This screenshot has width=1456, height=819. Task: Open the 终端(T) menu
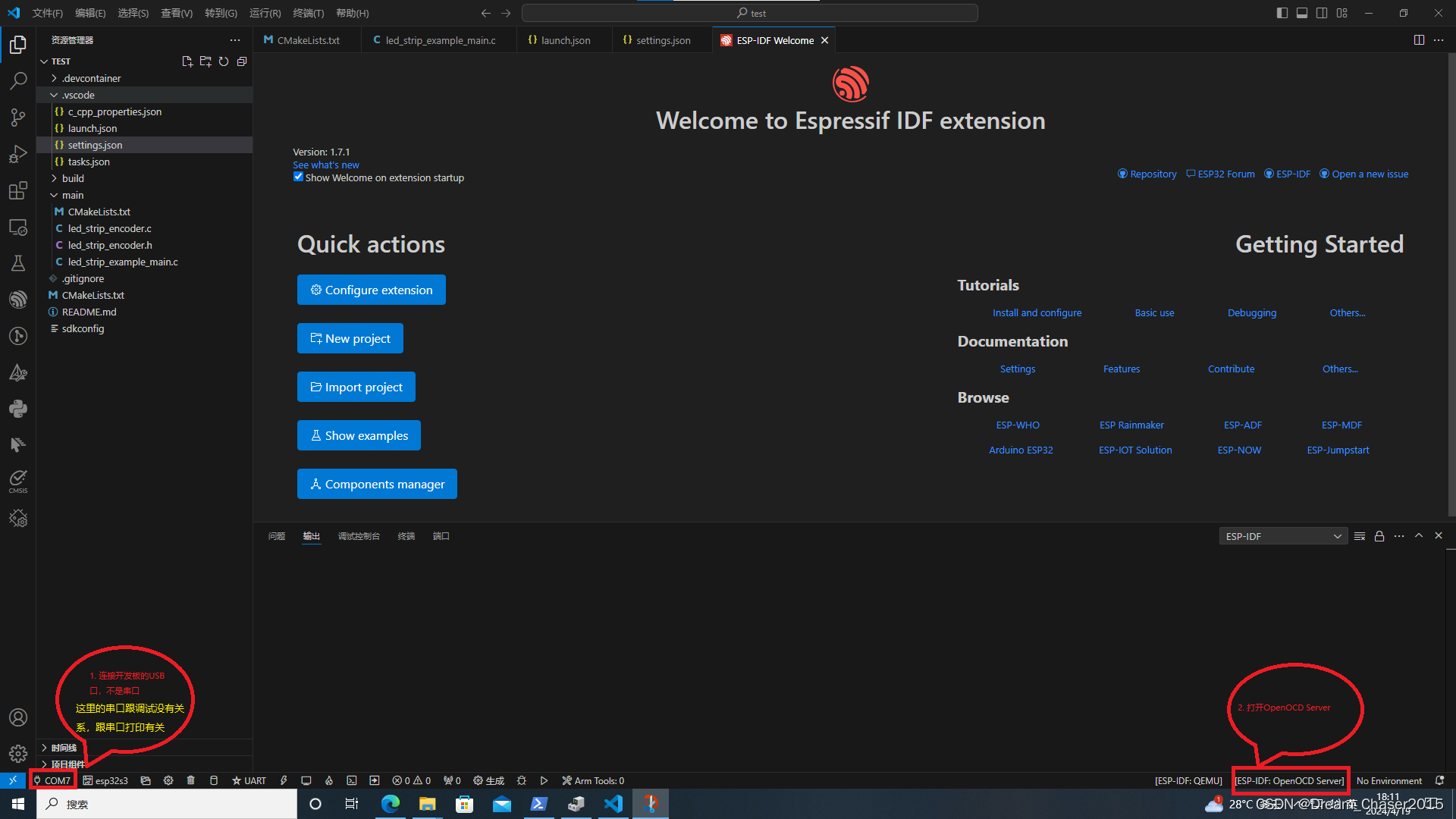[x=308, y=13]
